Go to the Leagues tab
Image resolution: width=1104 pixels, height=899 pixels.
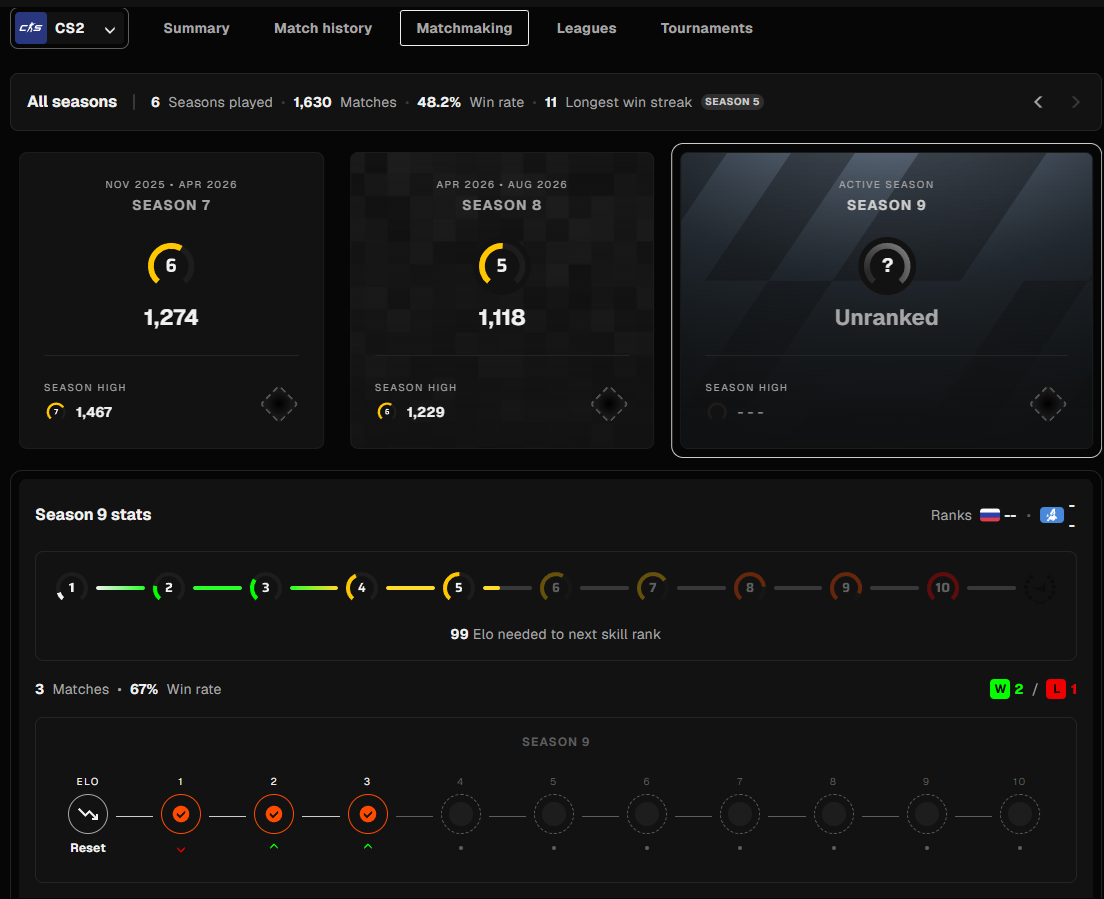pos(586,28)
